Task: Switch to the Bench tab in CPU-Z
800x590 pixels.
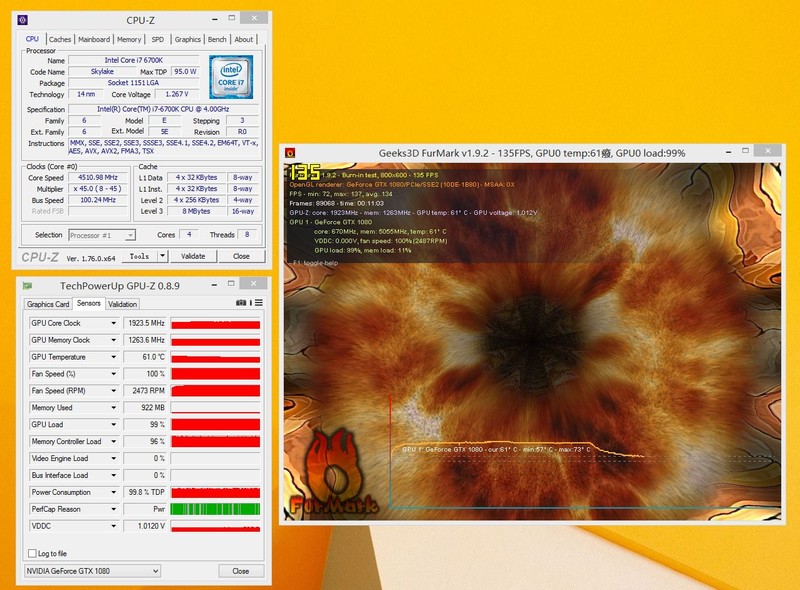Action: tap(217, 39)
